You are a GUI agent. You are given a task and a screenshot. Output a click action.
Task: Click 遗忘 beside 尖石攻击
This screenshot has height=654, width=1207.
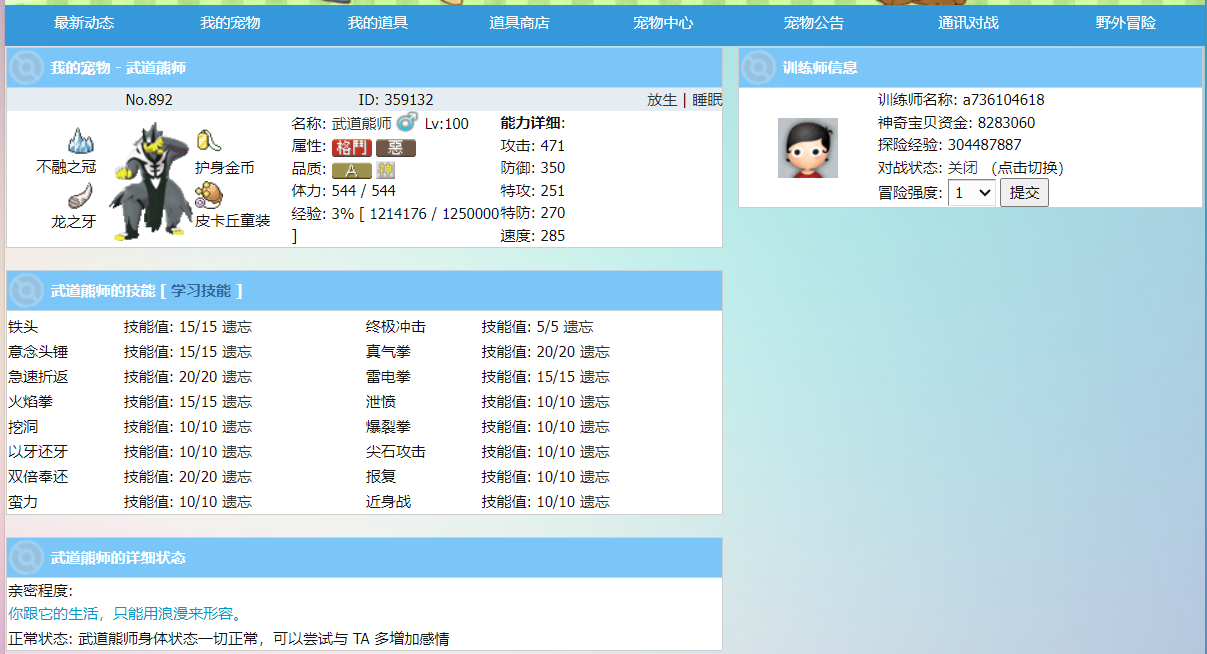[595, 452]
